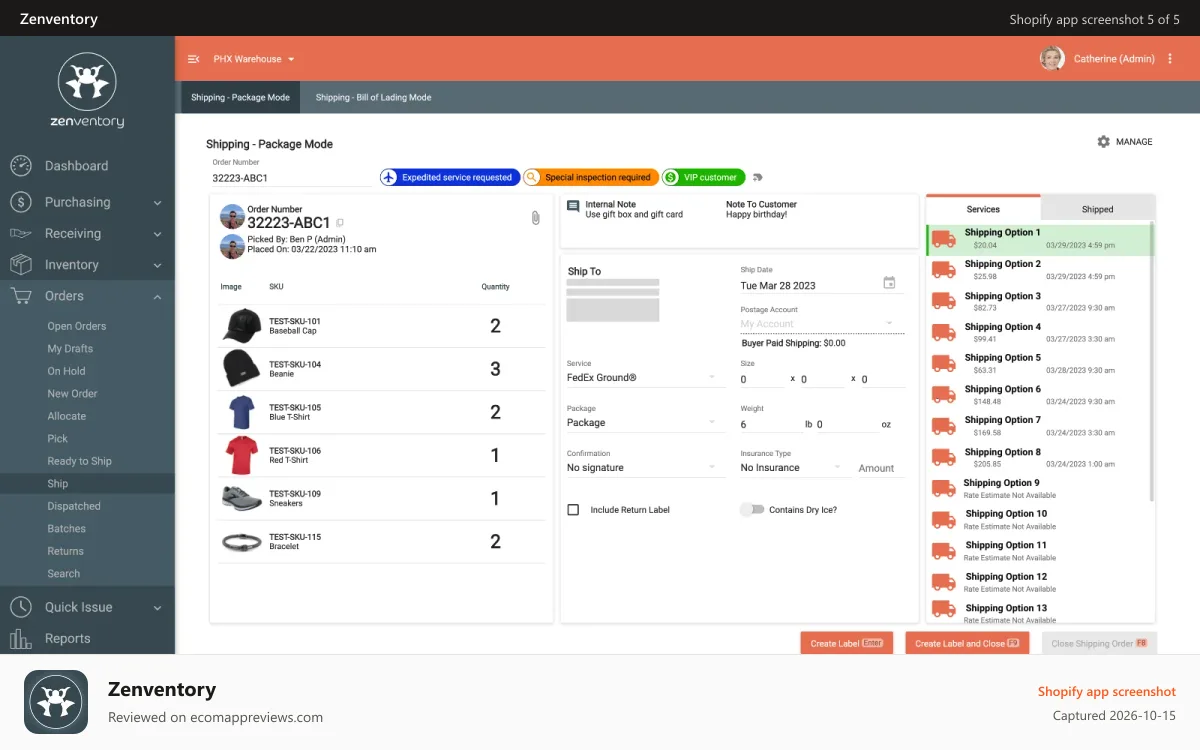Click the VIP customer tag
The width and height of the screenshot is (1200, 750).
click(704, 177)
